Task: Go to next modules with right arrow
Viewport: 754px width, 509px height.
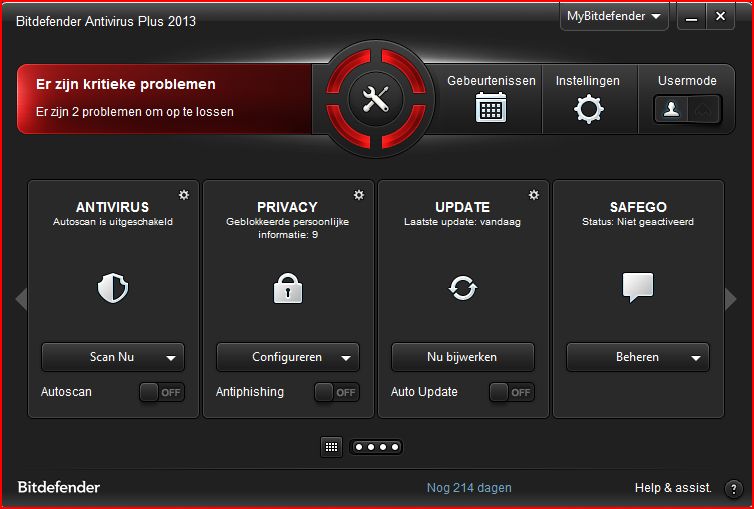Action: 730,299
